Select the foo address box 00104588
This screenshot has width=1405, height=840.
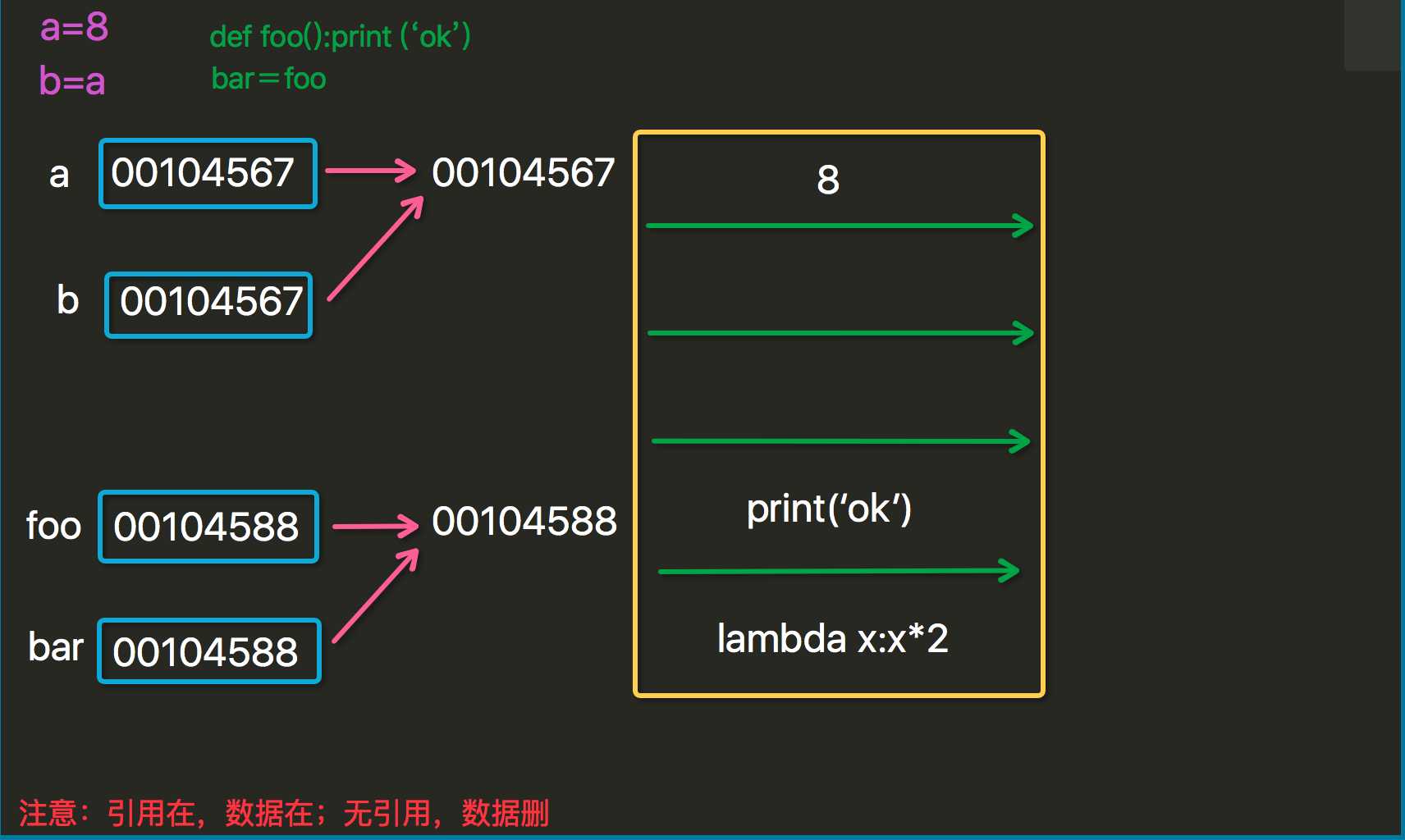tap(208, 527)
